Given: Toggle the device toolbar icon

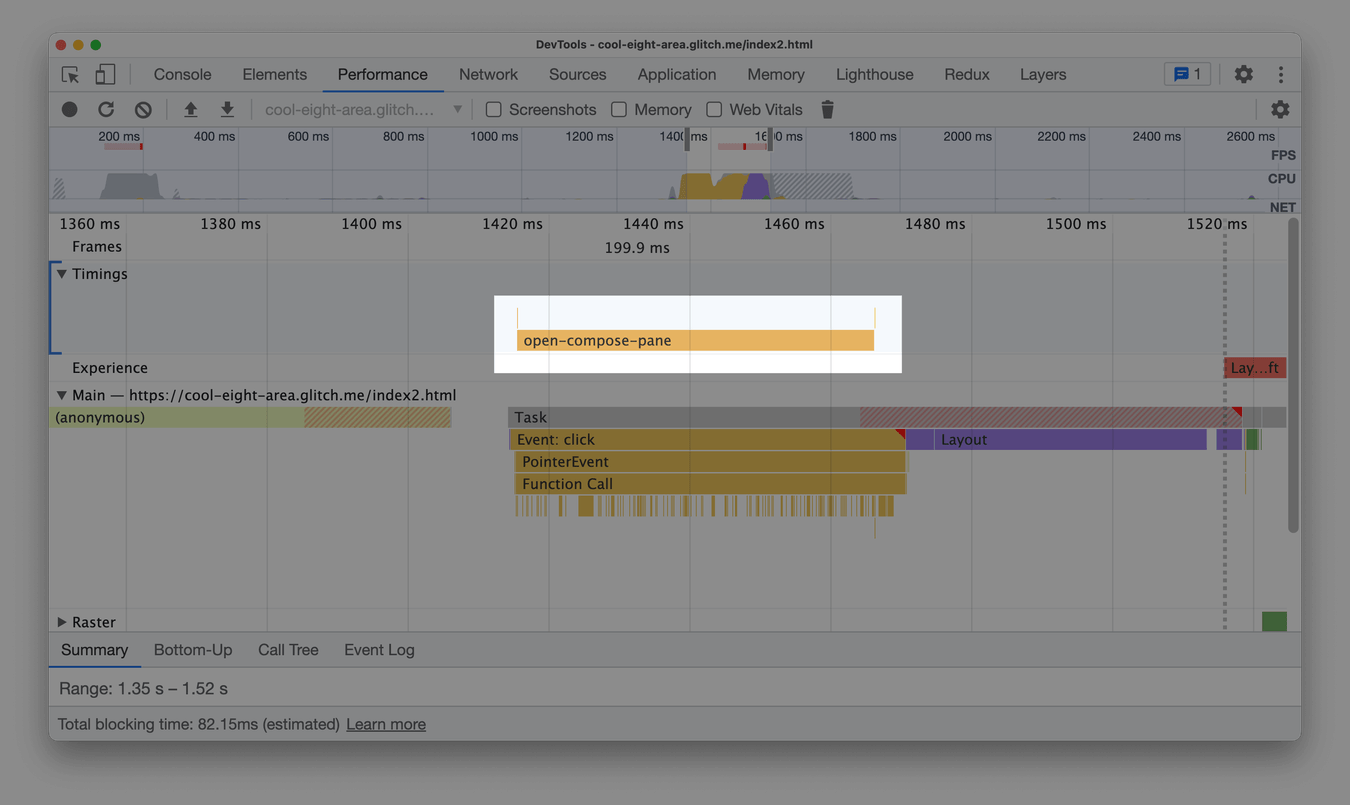Looking at the screenshot, I should pyautogui.click(x=105, y=74).
